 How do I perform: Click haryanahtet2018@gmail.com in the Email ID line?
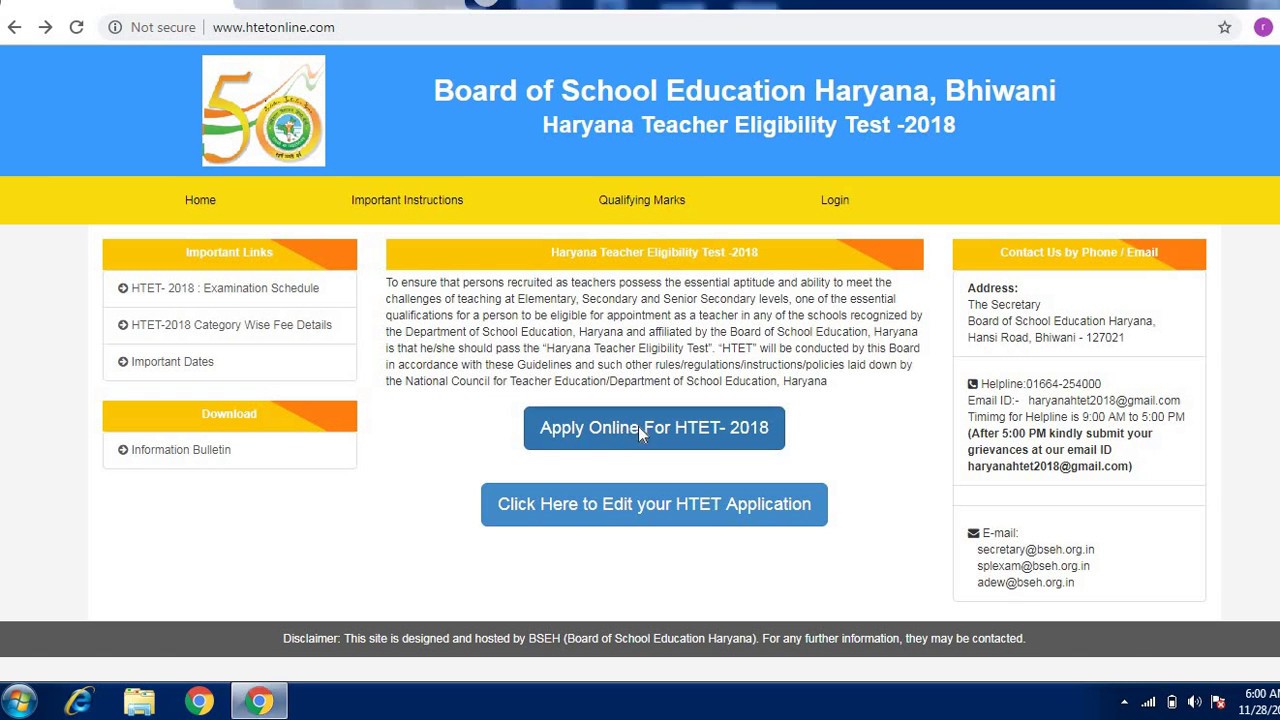(1104, 400)
